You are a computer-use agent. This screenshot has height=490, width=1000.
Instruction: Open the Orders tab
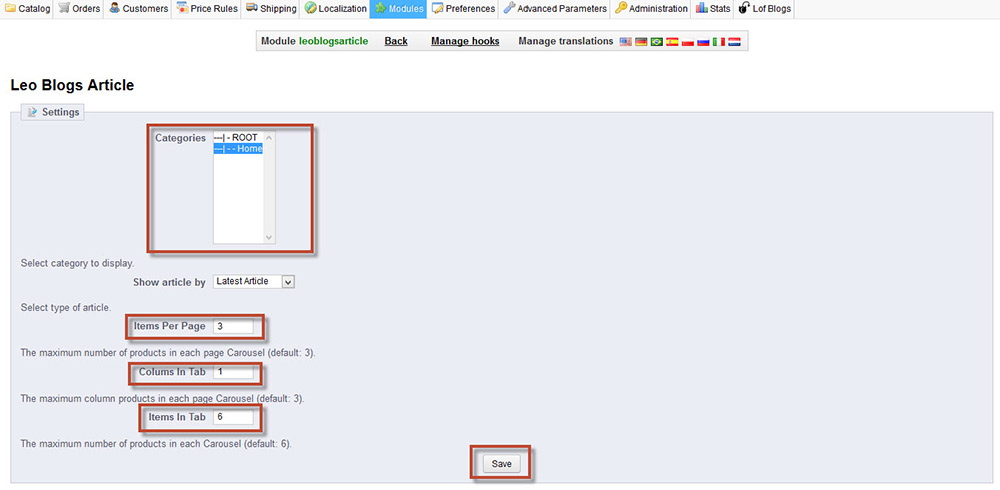pyautogui.click(x=78, y=9)
